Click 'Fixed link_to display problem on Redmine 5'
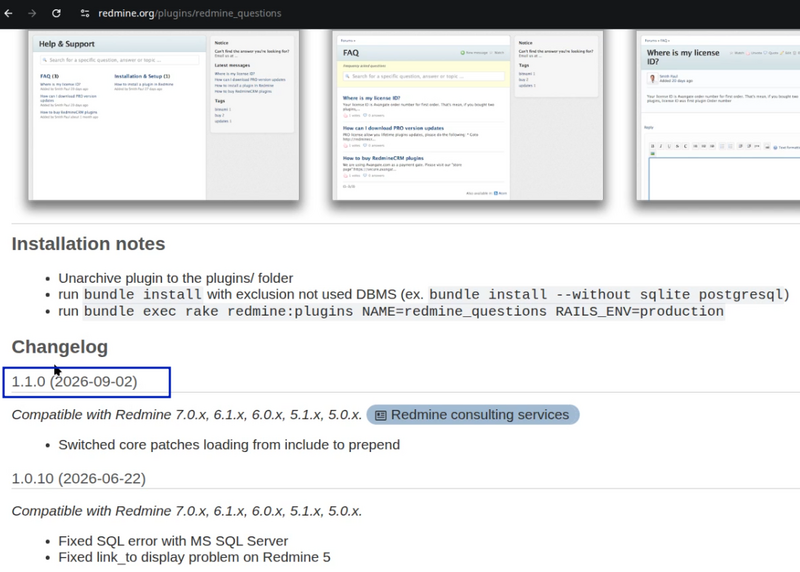 click(194, 557)
